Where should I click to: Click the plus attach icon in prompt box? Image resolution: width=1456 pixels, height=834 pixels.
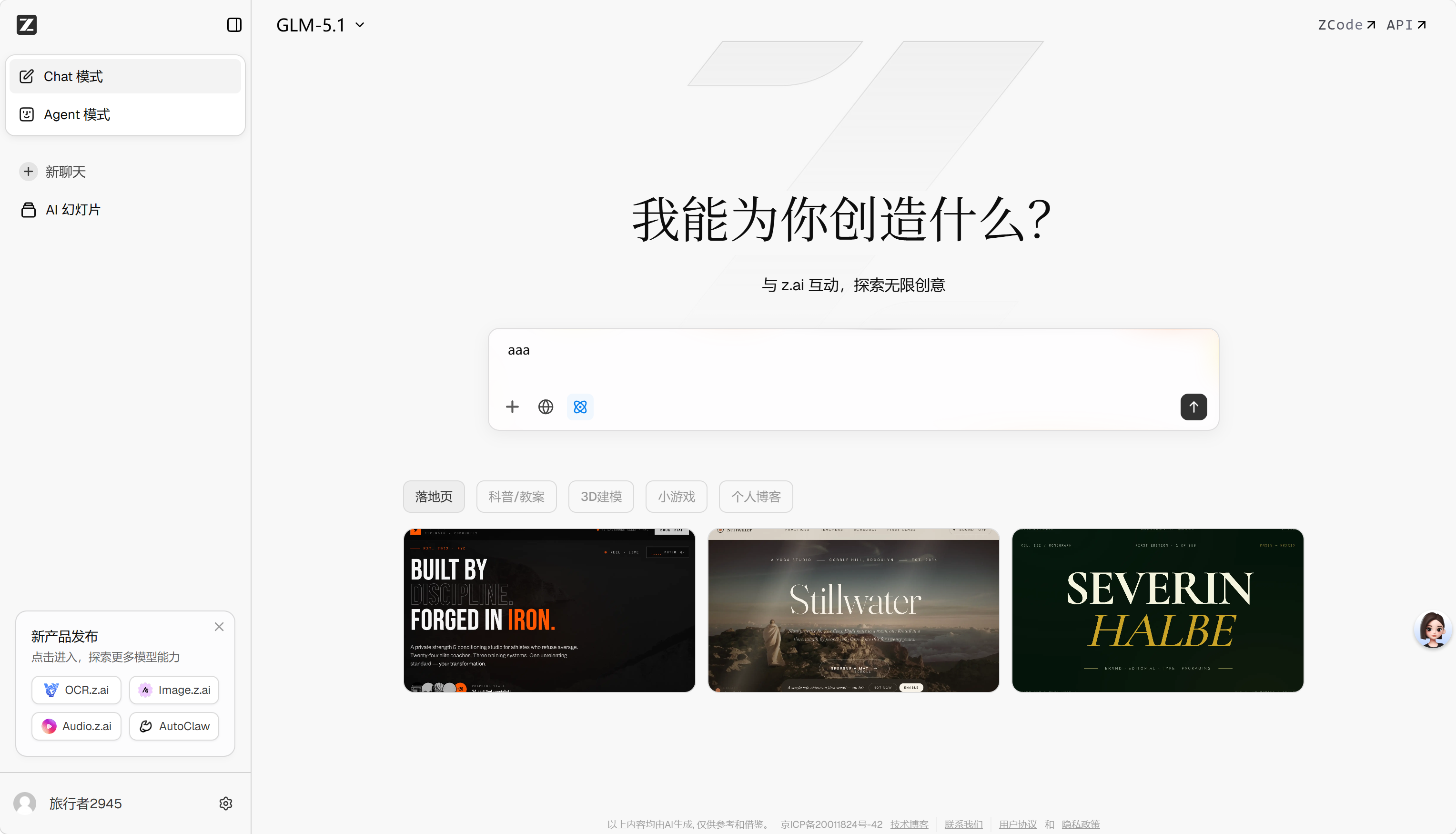512,407
